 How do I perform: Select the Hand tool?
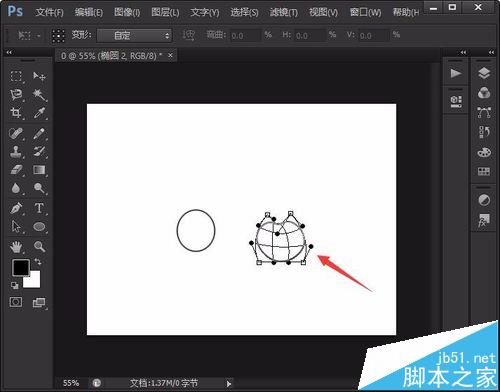(x=16, y=247)
